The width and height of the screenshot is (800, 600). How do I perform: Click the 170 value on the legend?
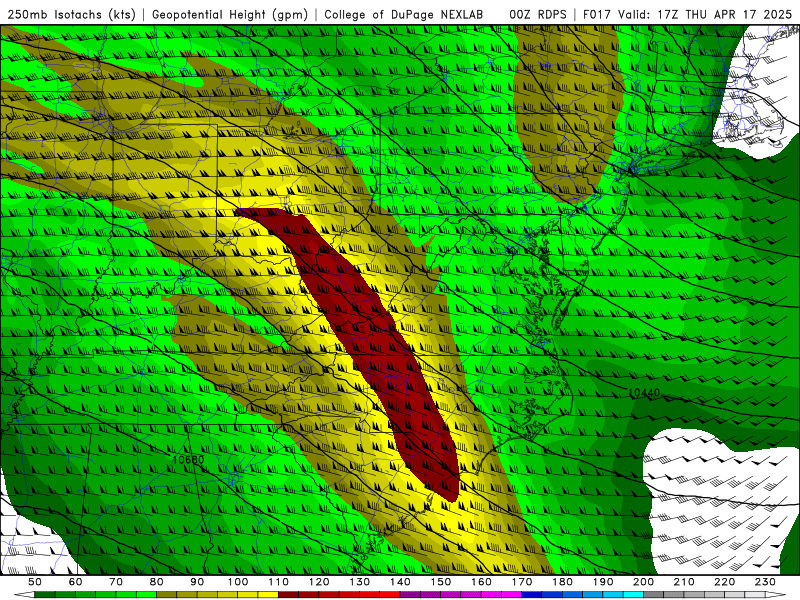(x=522, y=582)
